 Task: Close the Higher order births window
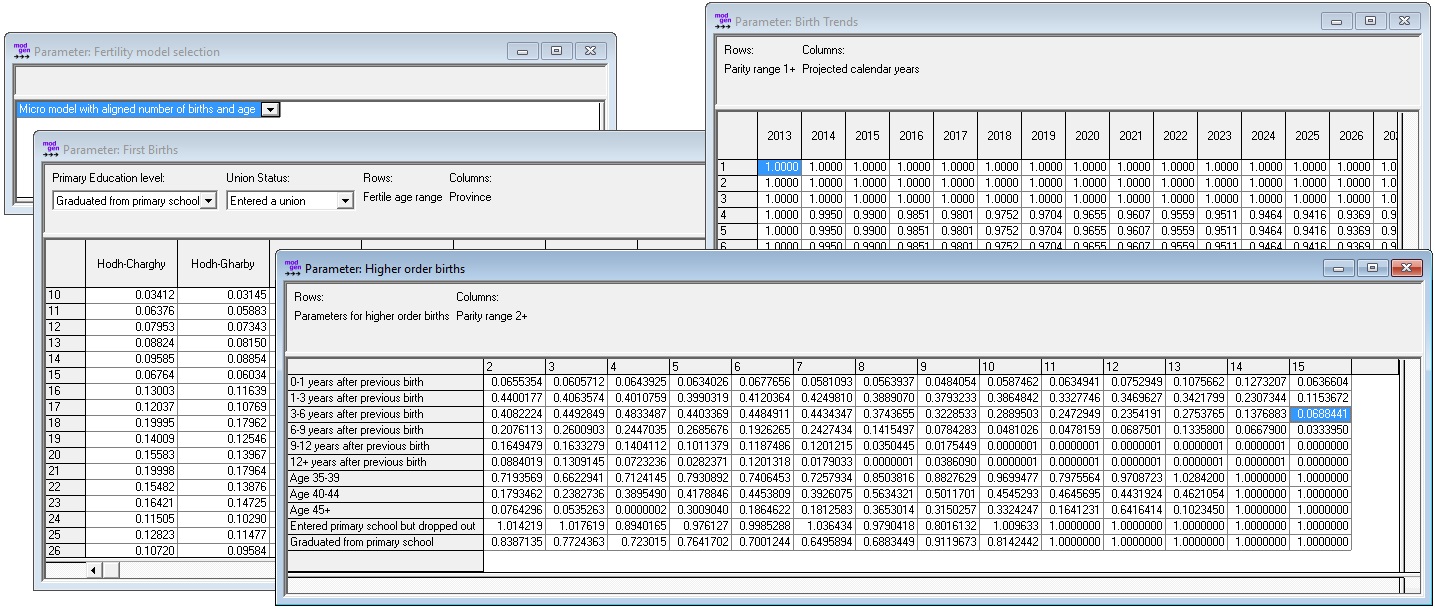click(x=1406, y=268)
